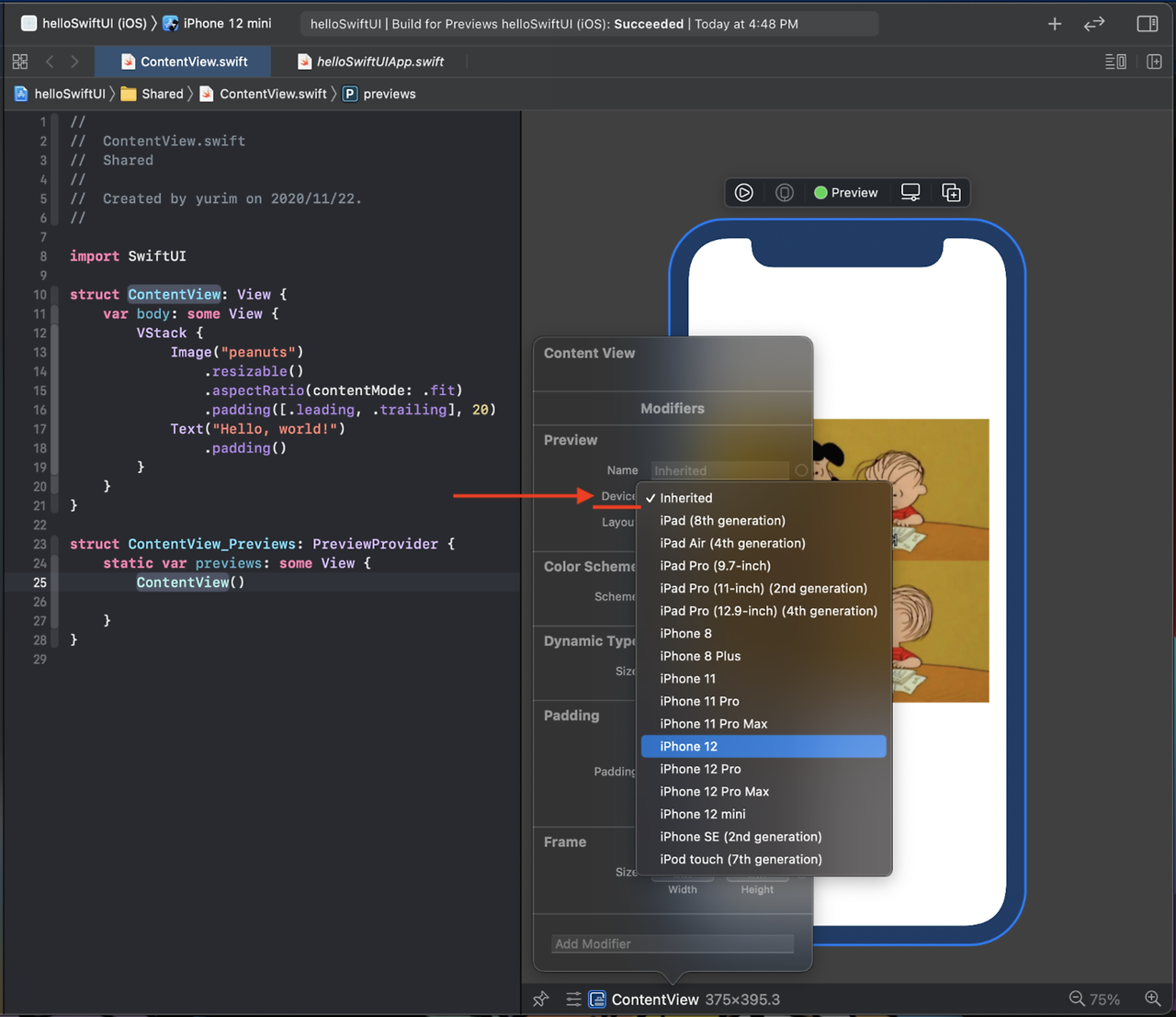Select iPhone 8 Plus
This screenshot has height=1017, width=1176.
coord(763,656)
